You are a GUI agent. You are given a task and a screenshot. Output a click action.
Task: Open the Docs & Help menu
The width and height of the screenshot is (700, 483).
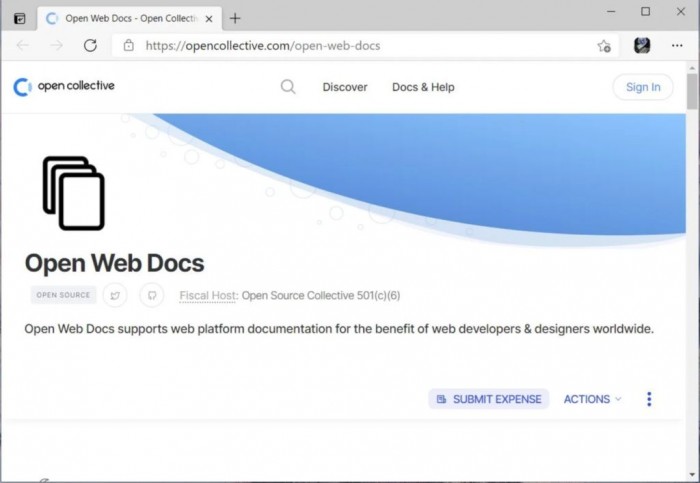(423, 87)
